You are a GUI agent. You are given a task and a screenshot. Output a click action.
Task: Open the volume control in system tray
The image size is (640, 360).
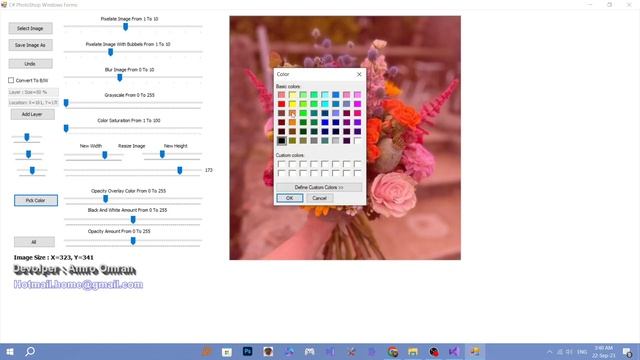click(569, 352)
